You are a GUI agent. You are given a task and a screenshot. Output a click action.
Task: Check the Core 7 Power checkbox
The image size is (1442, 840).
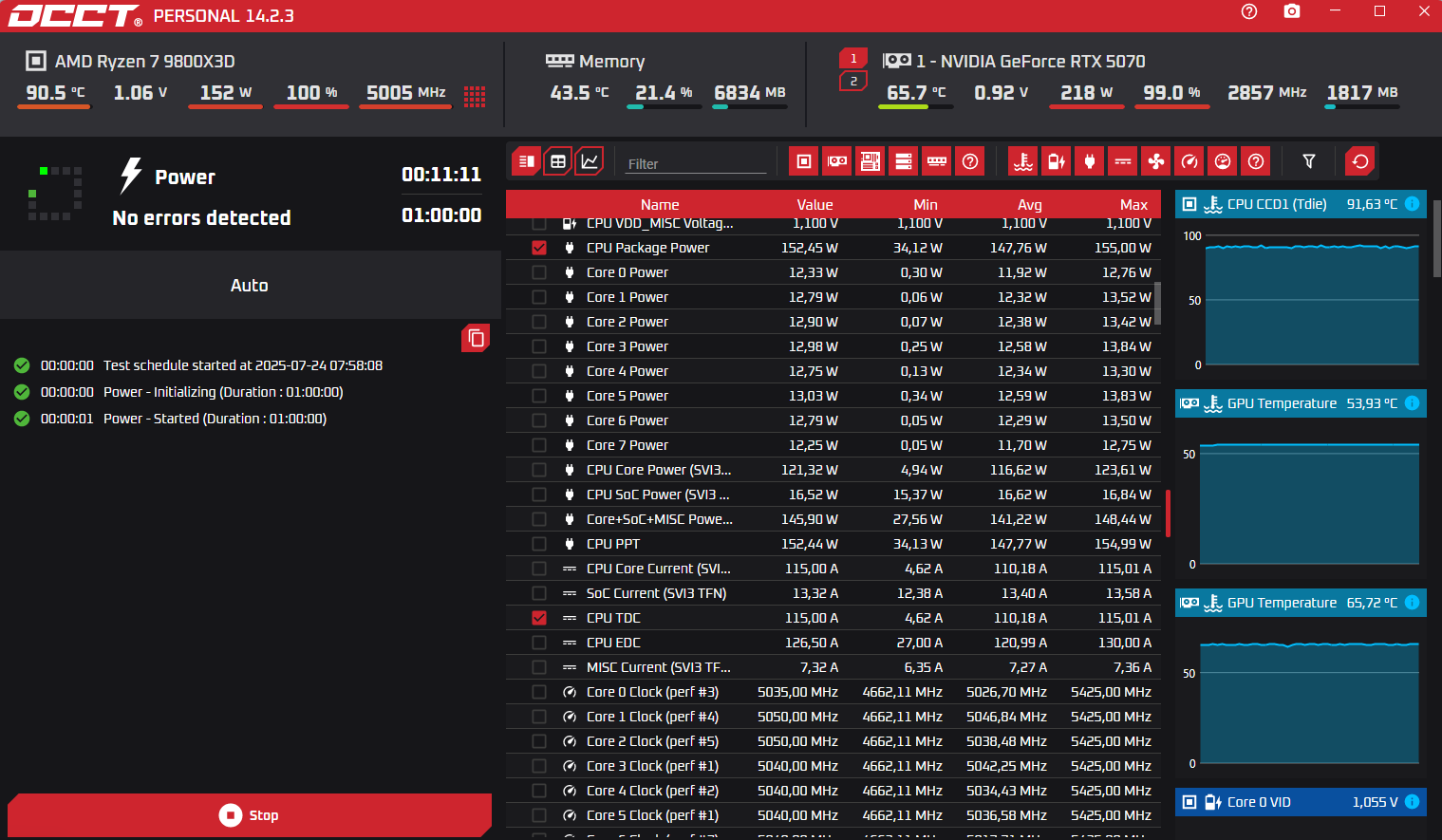539,445
